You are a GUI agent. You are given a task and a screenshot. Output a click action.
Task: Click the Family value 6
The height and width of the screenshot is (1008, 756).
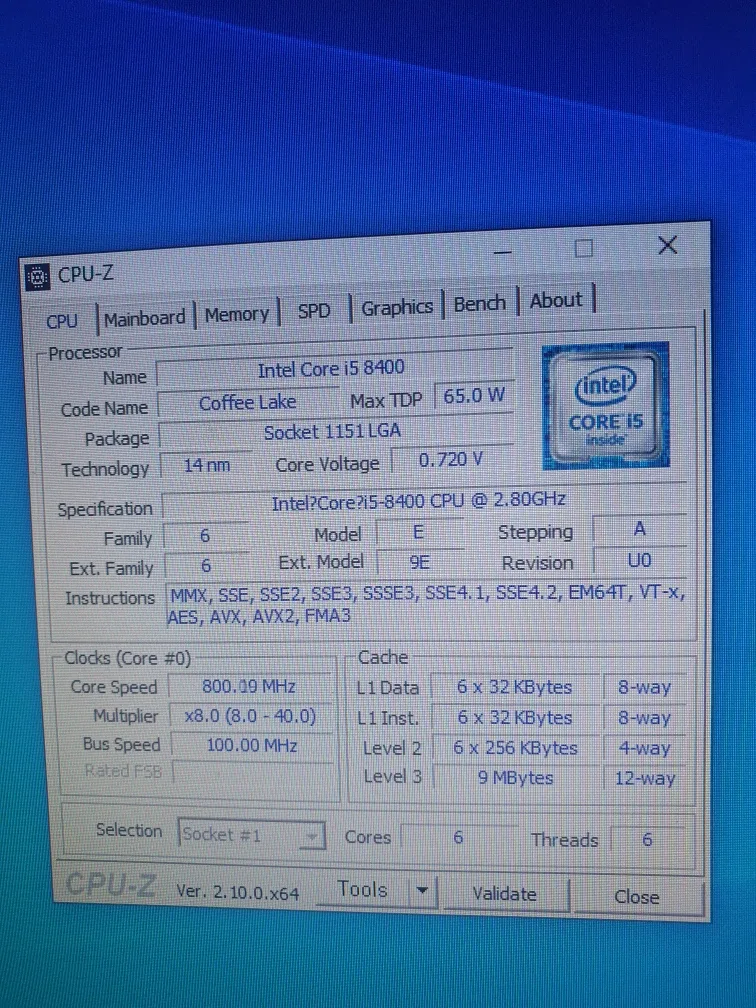(x=205, y=536)
